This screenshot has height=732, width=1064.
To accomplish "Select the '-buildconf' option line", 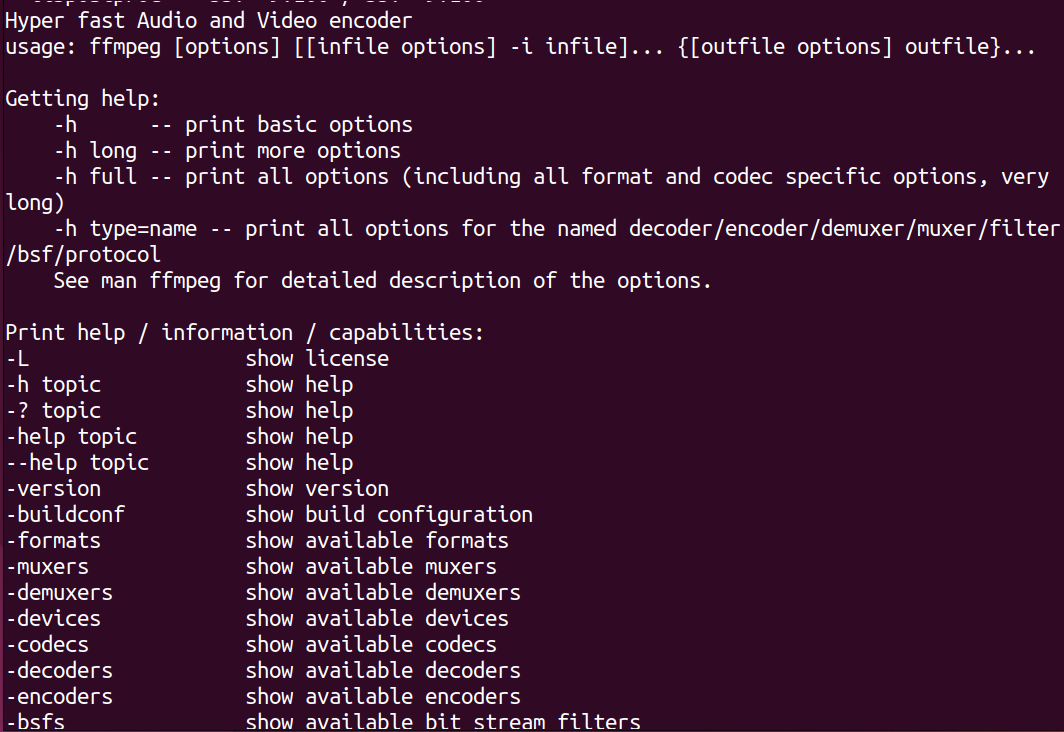I will tap(269, 515).
